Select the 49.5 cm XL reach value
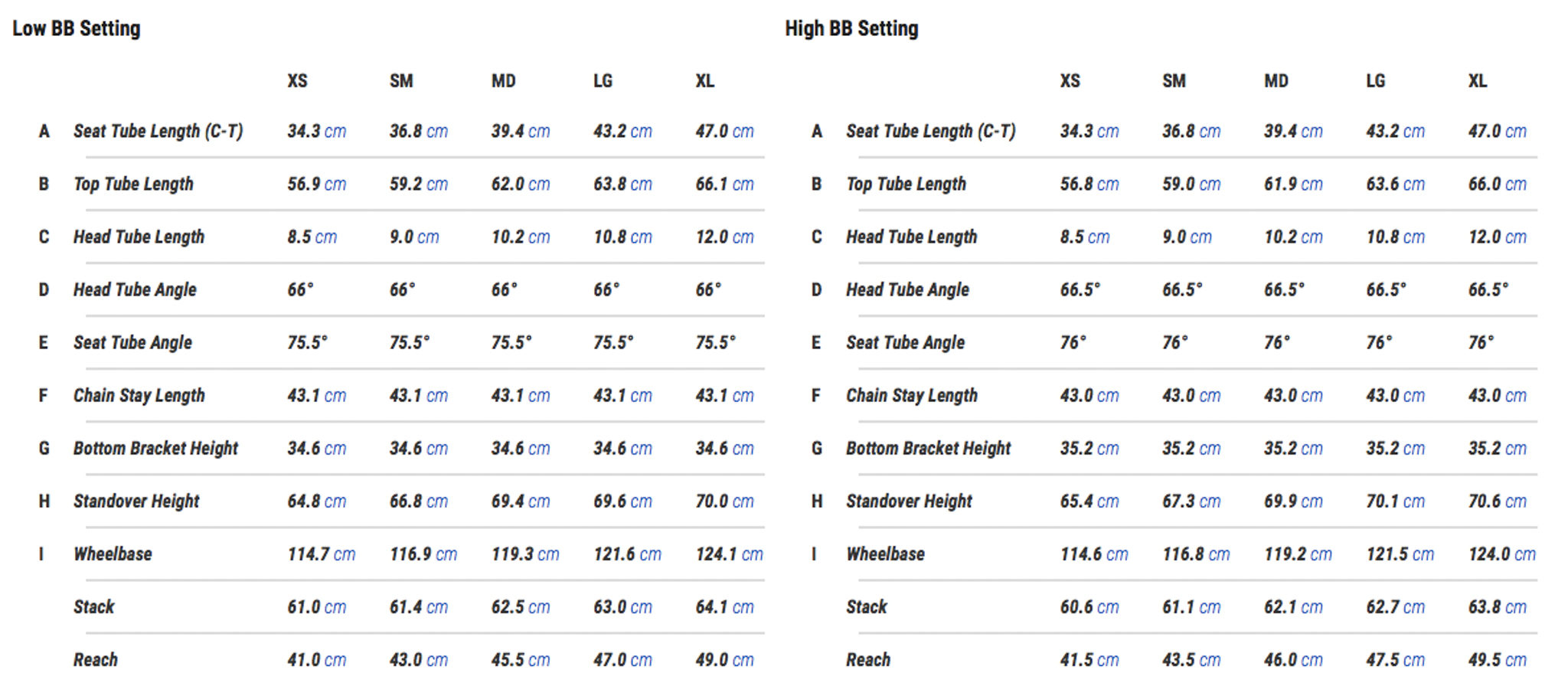Screen dimensions: 1568x686 [x=1497, y=659]
